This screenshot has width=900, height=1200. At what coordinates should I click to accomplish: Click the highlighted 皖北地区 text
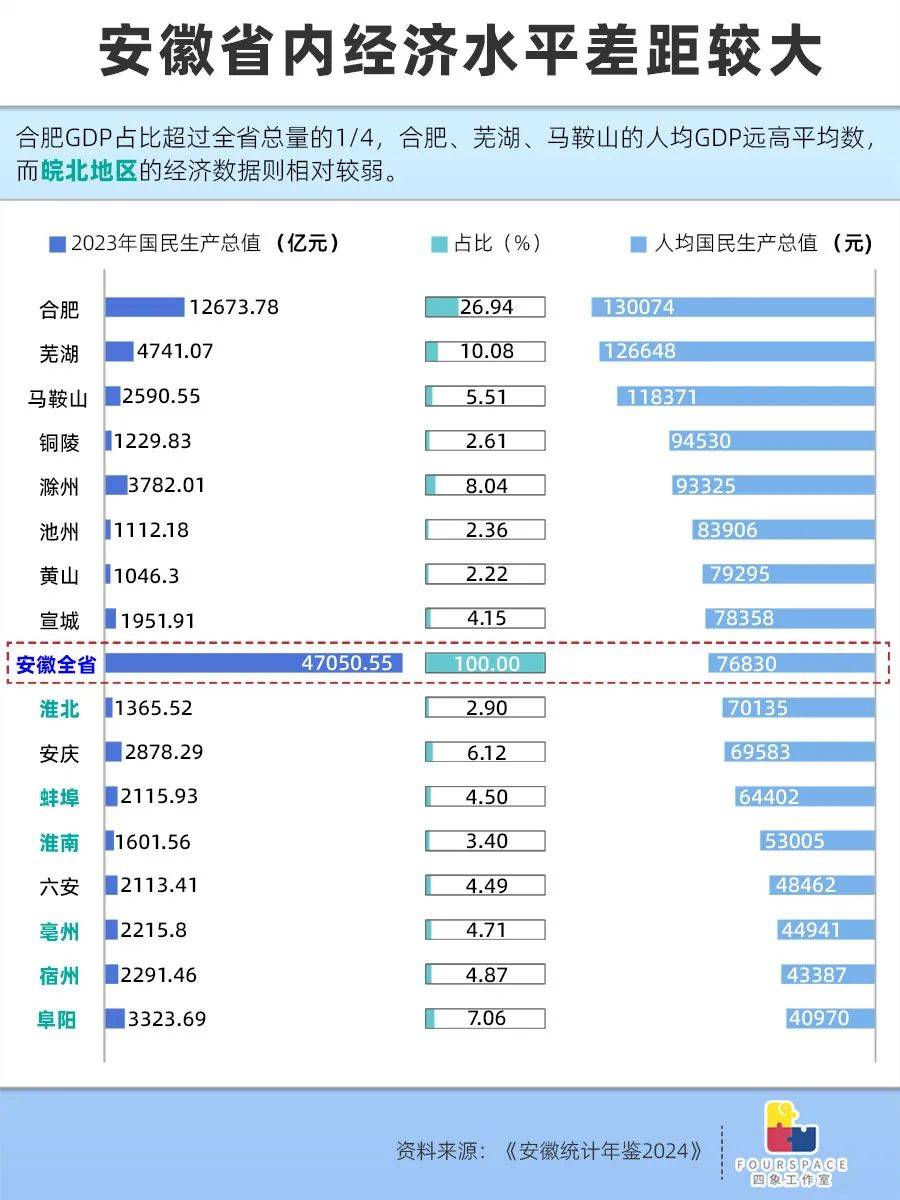coord(89,170)
